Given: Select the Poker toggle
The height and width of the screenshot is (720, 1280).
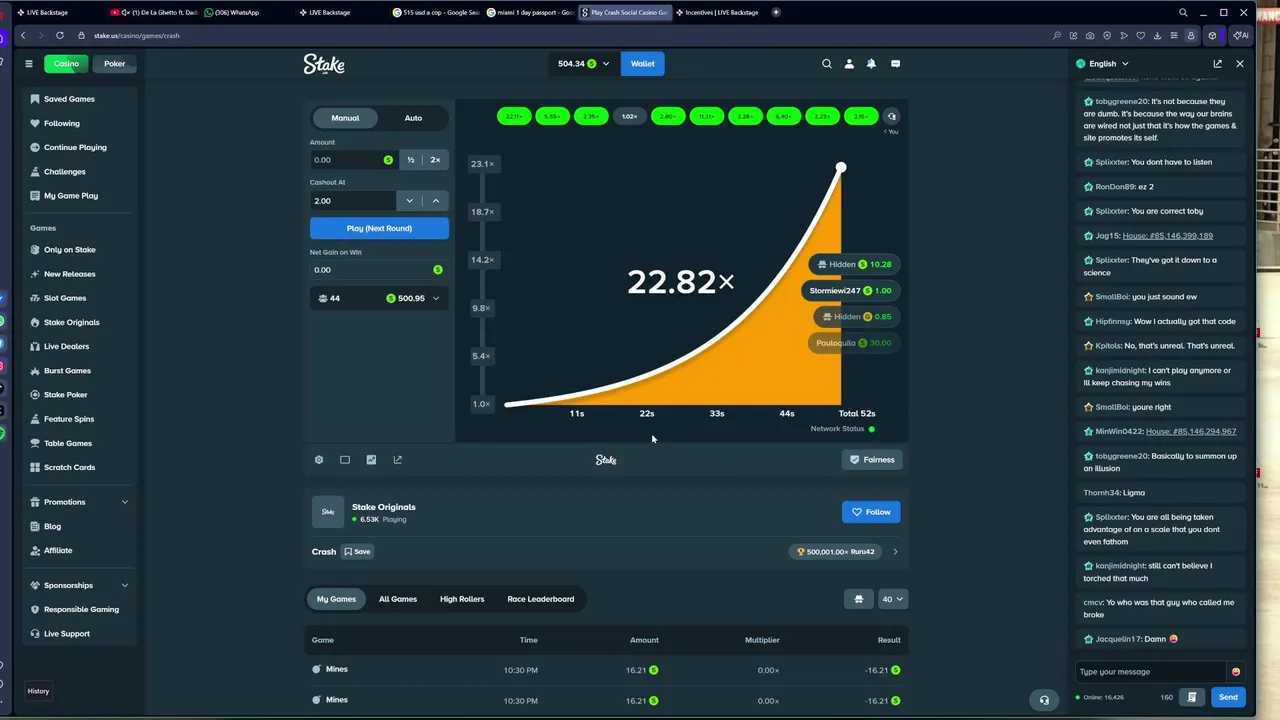Looking at the screenshot, I should coord(115,64).
